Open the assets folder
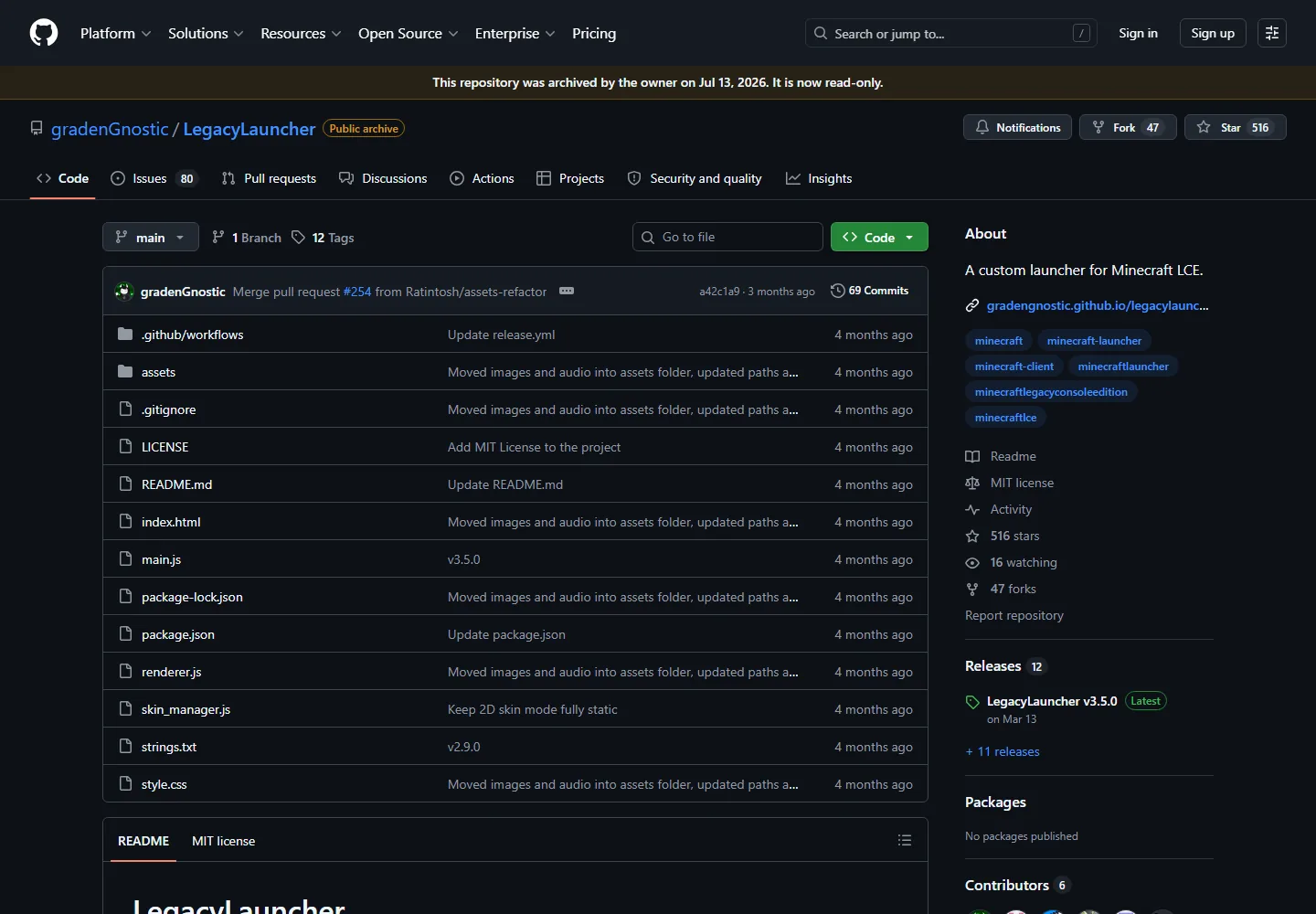Image resolution: width=1316 pixels, height=914 pixels. 158,372
